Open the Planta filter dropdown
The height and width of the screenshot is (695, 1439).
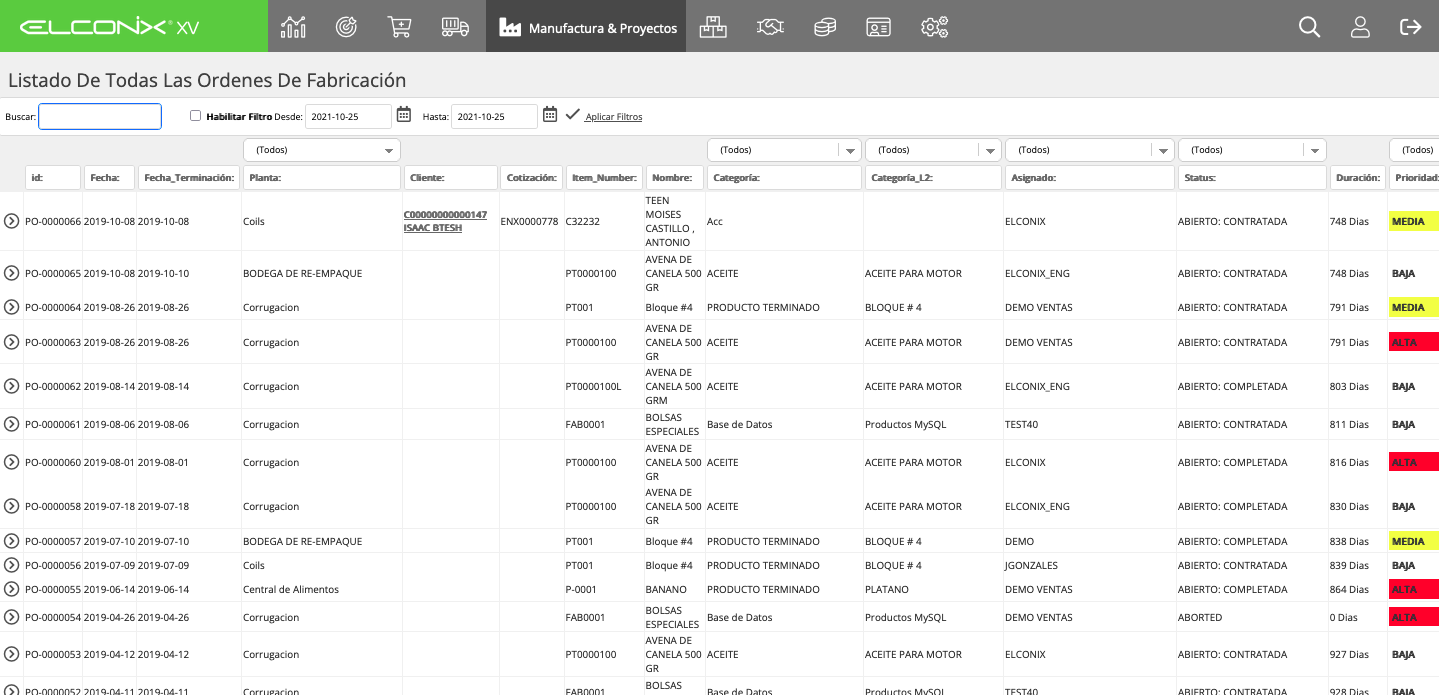coord(322,150)
